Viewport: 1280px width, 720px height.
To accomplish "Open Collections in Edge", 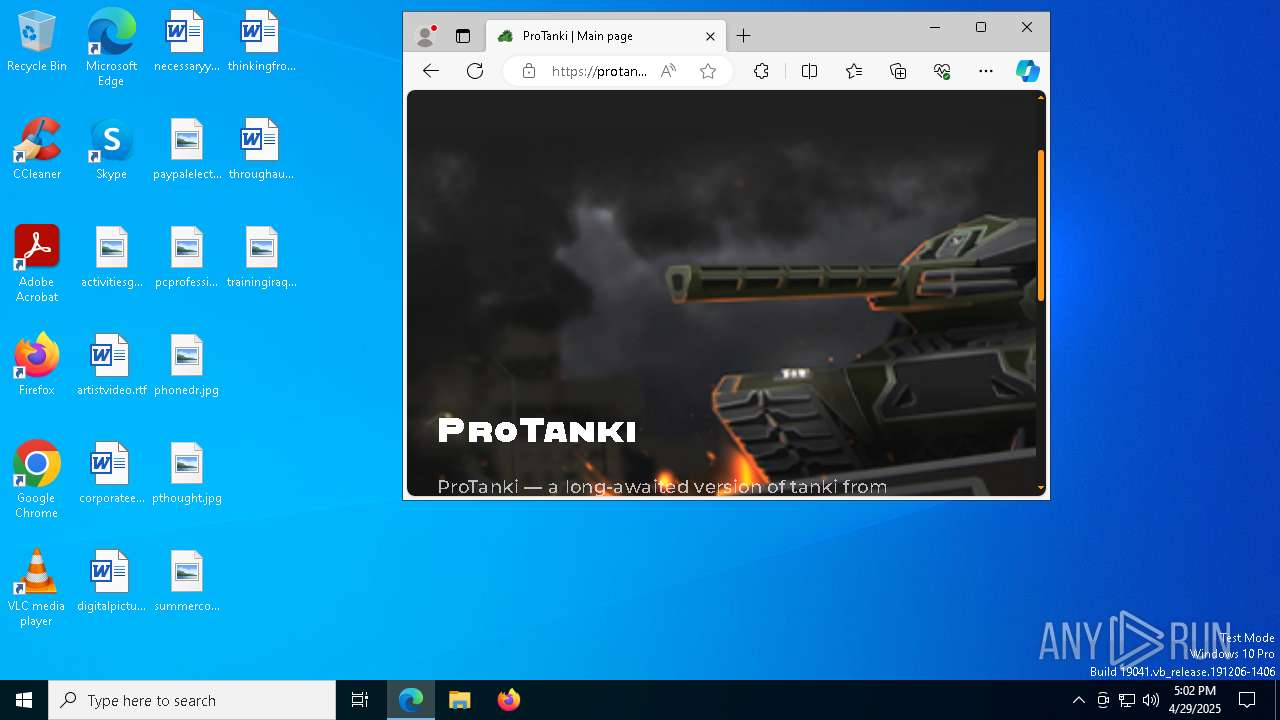I will [x=898, y=71].
